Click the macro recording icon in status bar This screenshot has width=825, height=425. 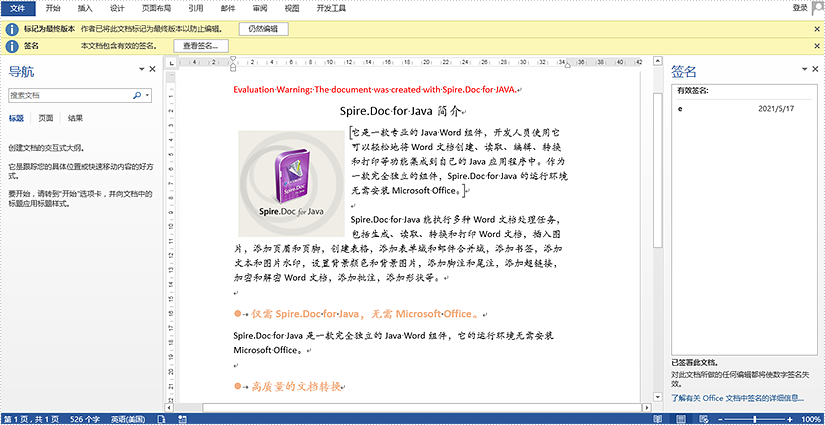pos(183,419)
